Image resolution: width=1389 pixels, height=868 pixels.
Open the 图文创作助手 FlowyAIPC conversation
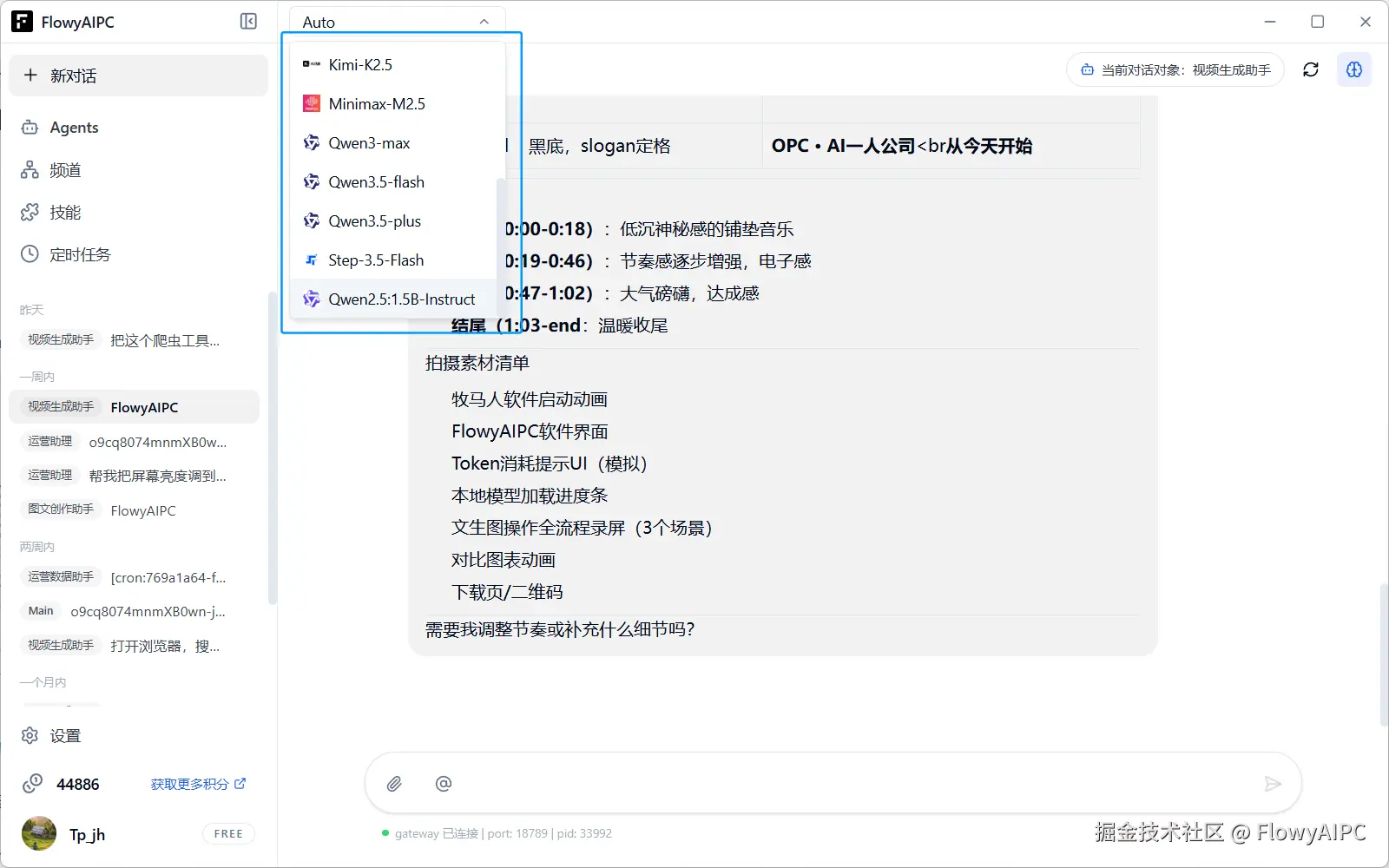134,510
